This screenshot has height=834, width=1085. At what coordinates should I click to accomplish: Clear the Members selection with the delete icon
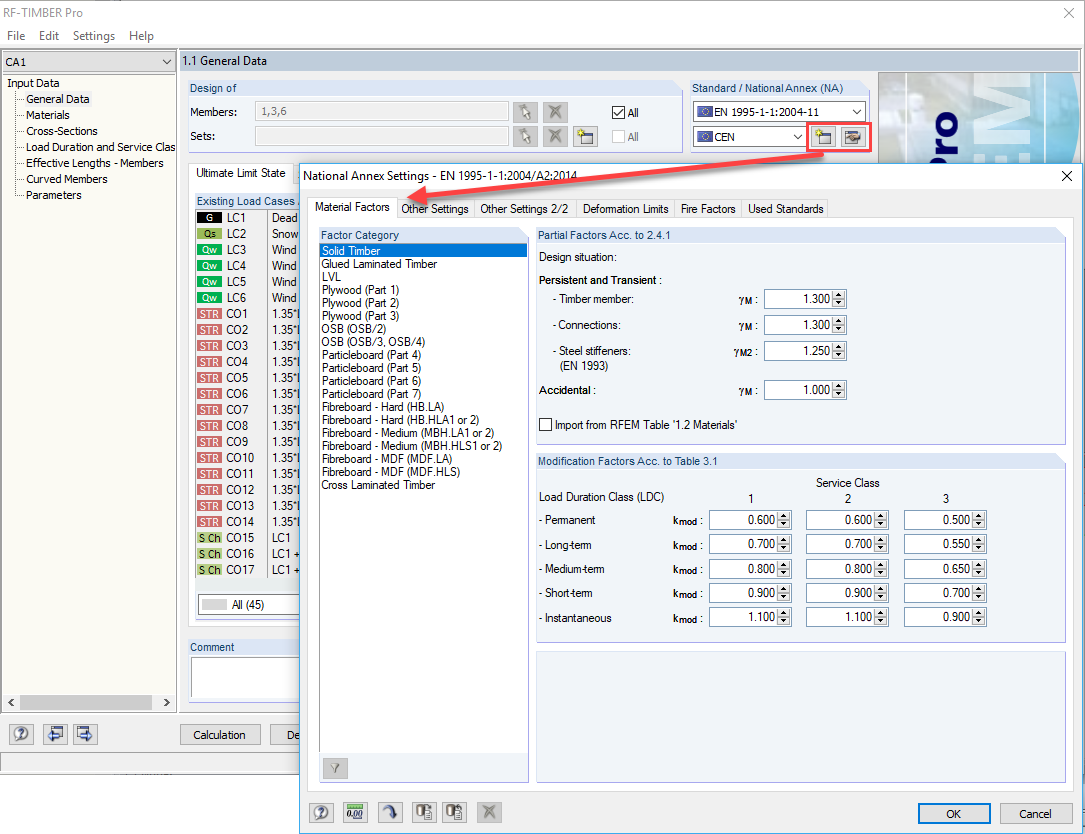pos(555,112)
